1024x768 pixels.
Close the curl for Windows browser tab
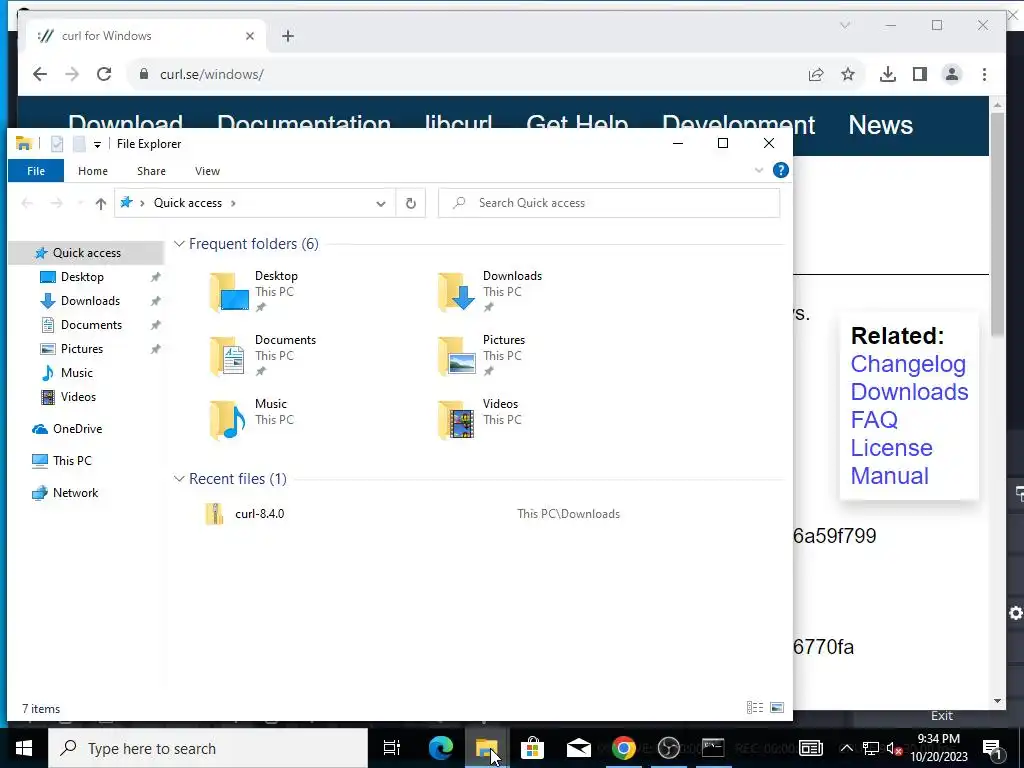(249, 36)
